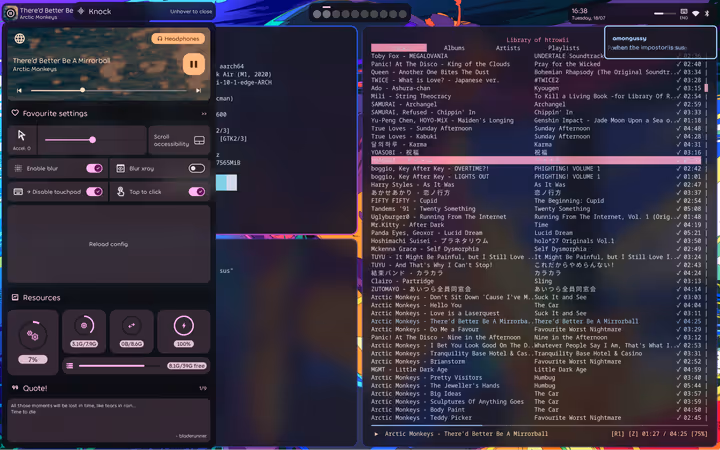
Task: Toggle the Disable touchpad switch
Action: [x=94, y=191]
